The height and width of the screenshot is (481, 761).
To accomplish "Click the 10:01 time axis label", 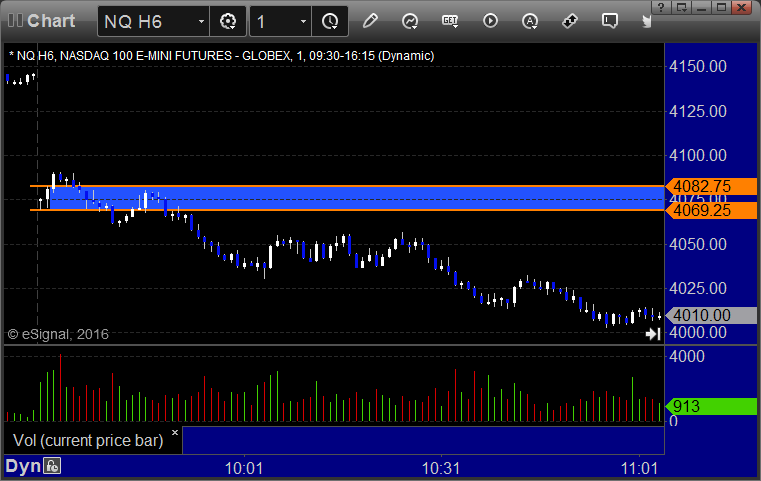I will (244, 468).
